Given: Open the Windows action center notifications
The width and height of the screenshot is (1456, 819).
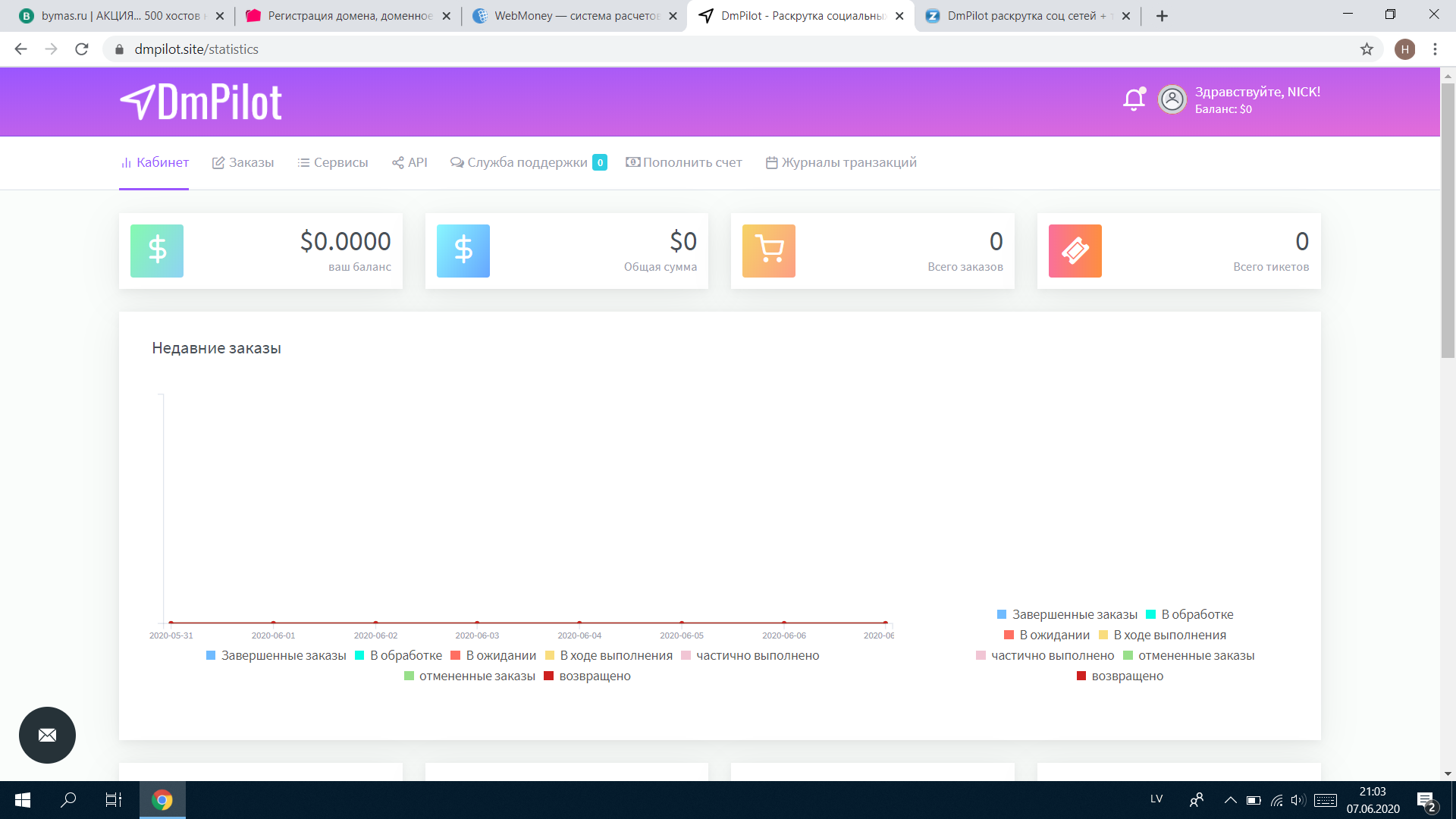Looking at the screenshot, I should pos(1426,802).
